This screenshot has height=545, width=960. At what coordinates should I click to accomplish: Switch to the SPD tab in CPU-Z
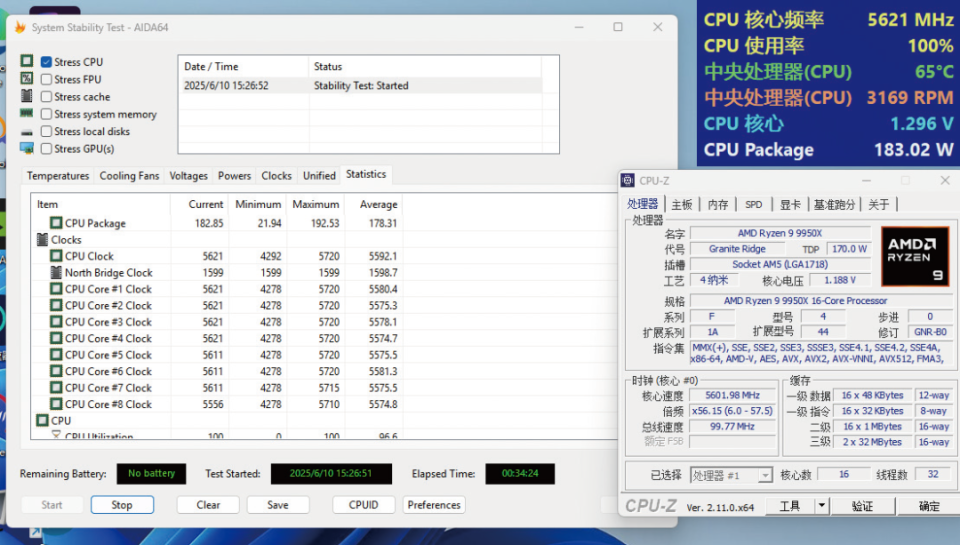(x=753, y=205)
